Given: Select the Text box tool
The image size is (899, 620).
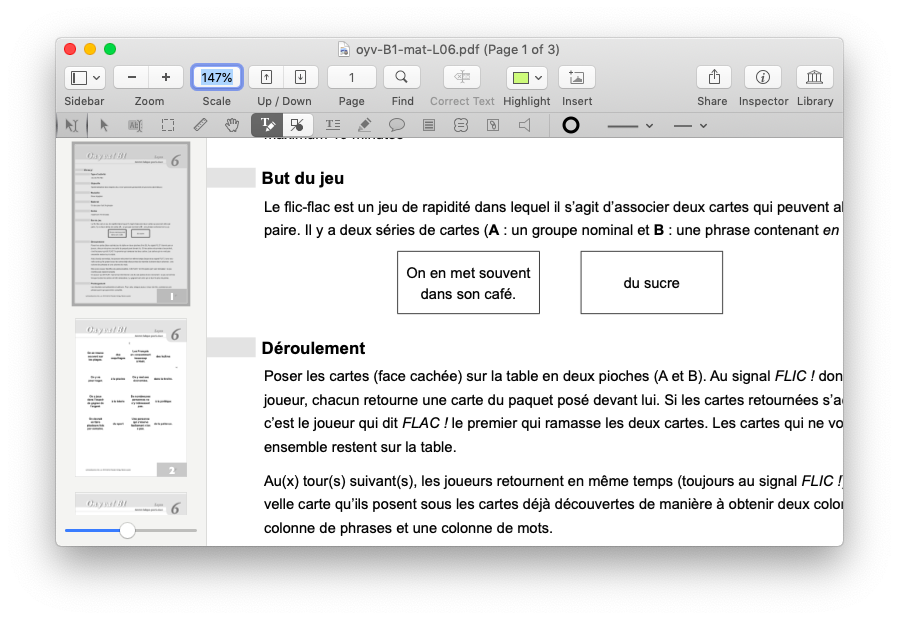Looking at the screenshot, I should (333, 125).
